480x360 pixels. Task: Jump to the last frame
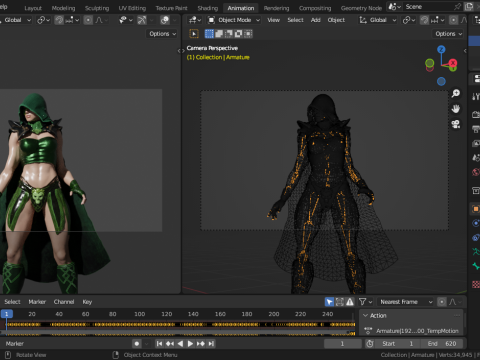click(211, 344)
